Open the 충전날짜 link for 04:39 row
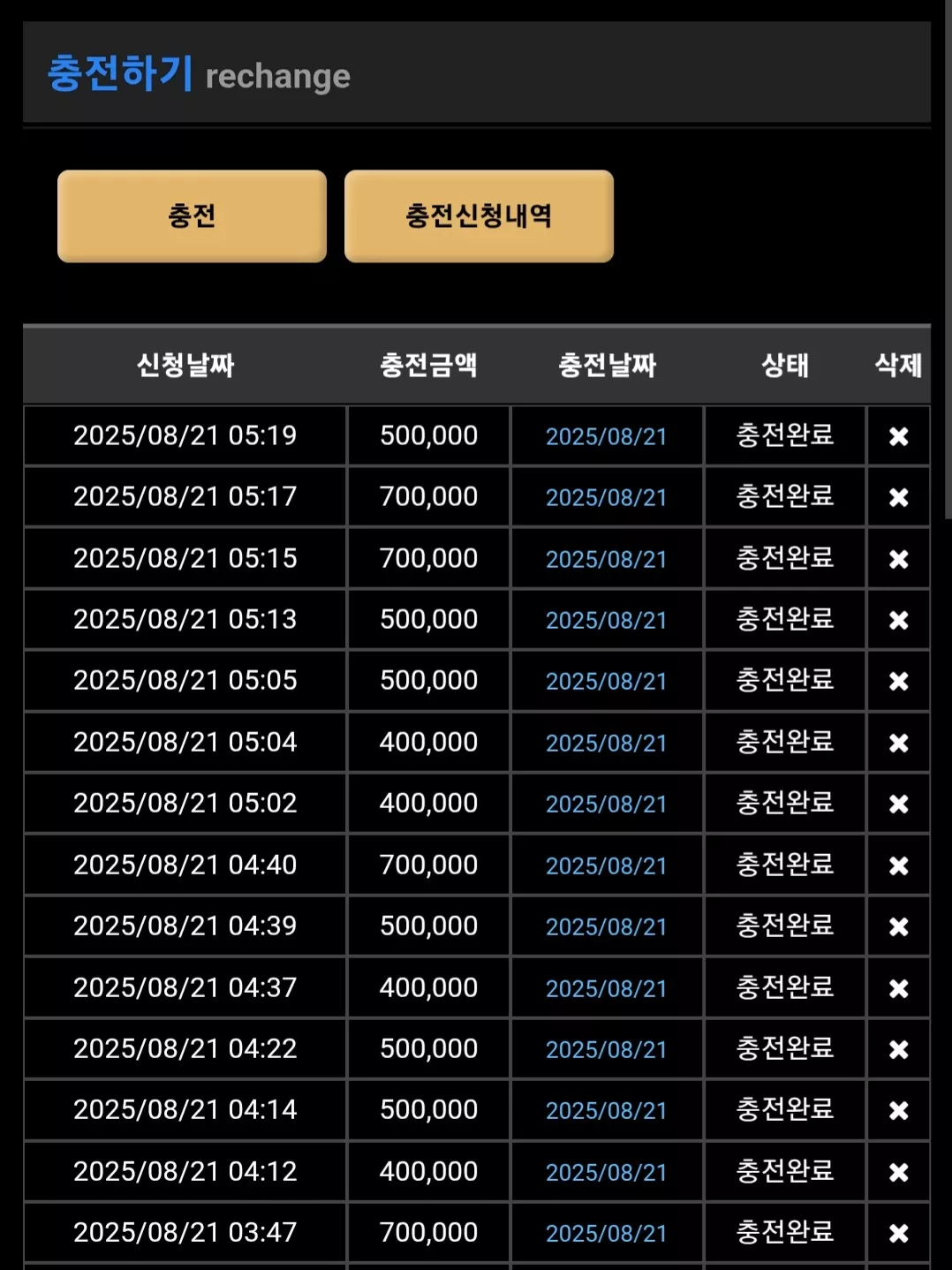Screen dimensions: 952x1270 606,926
